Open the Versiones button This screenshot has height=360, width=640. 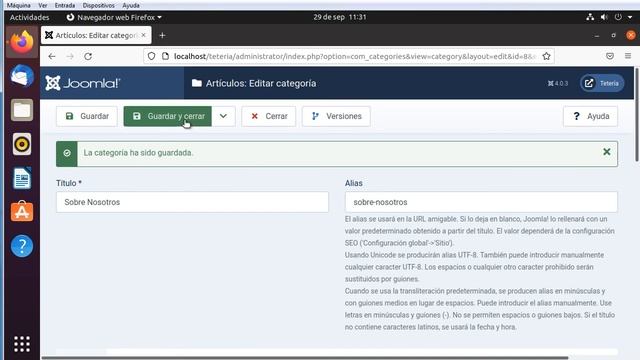tap(336, 116)
